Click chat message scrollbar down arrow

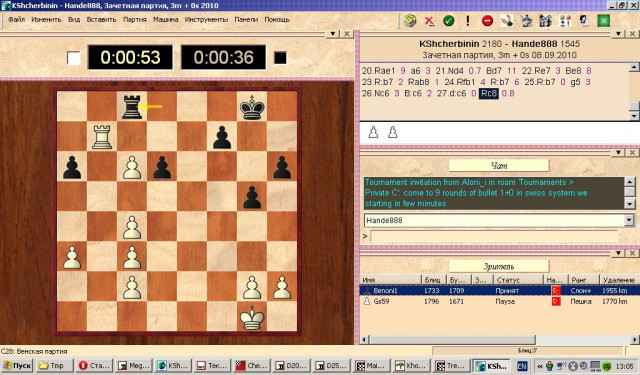click(630, 204)
